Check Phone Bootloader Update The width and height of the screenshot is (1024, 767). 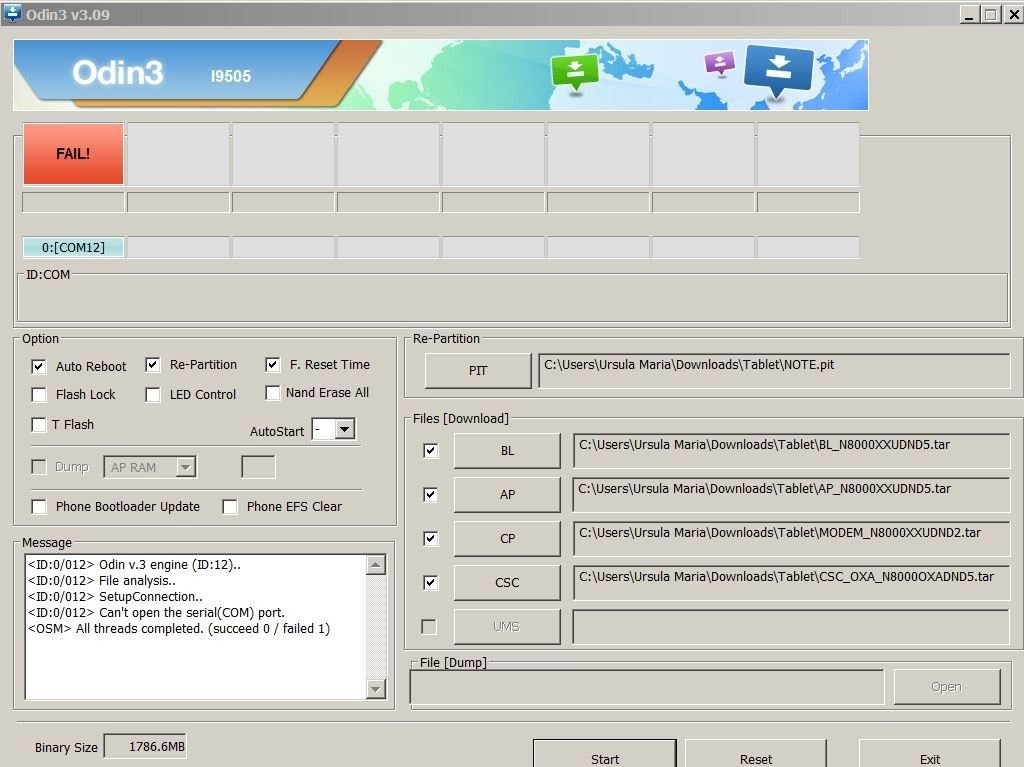[39, 506]
